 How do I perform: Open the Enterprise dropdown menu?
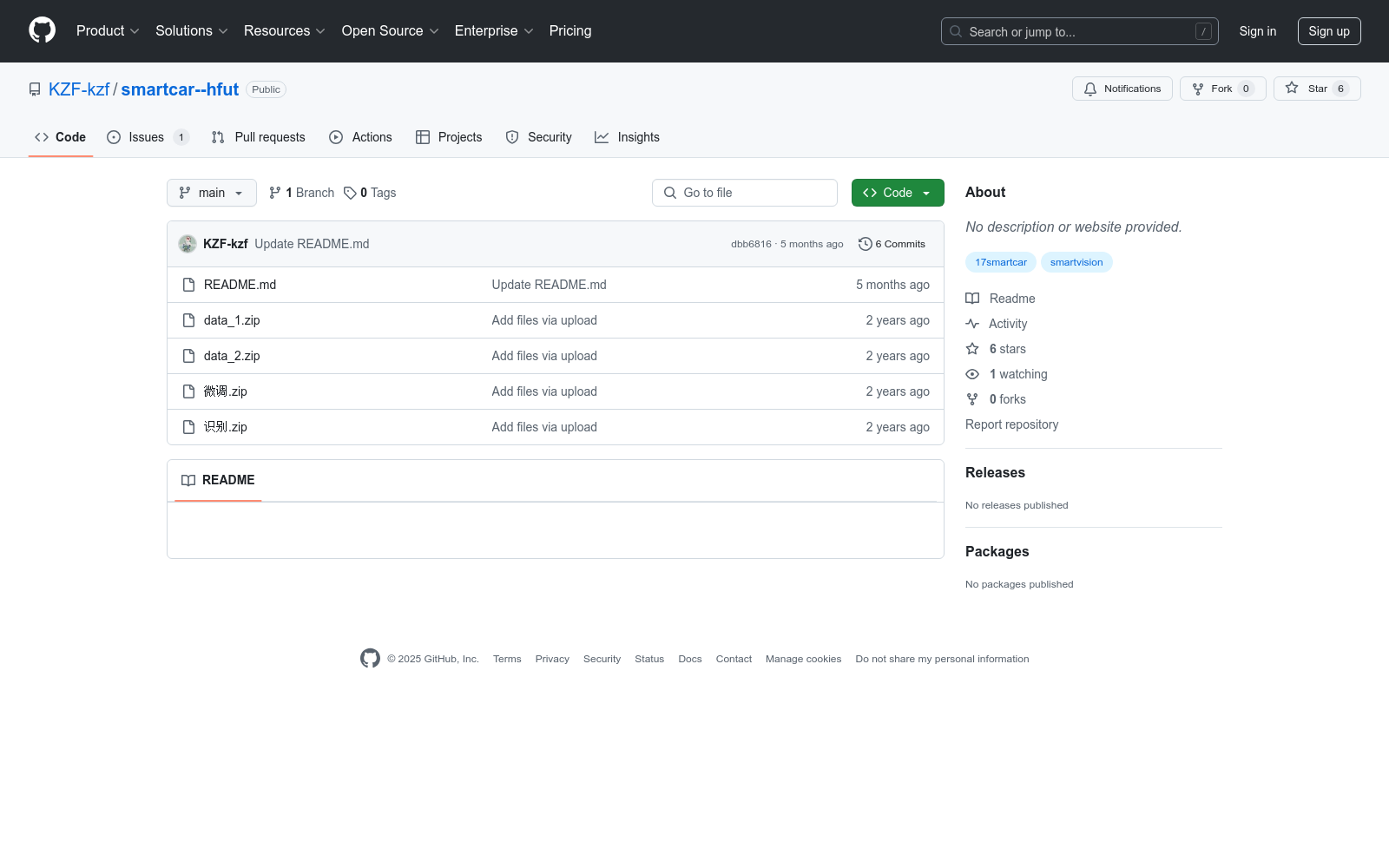(x=494, y=31)
